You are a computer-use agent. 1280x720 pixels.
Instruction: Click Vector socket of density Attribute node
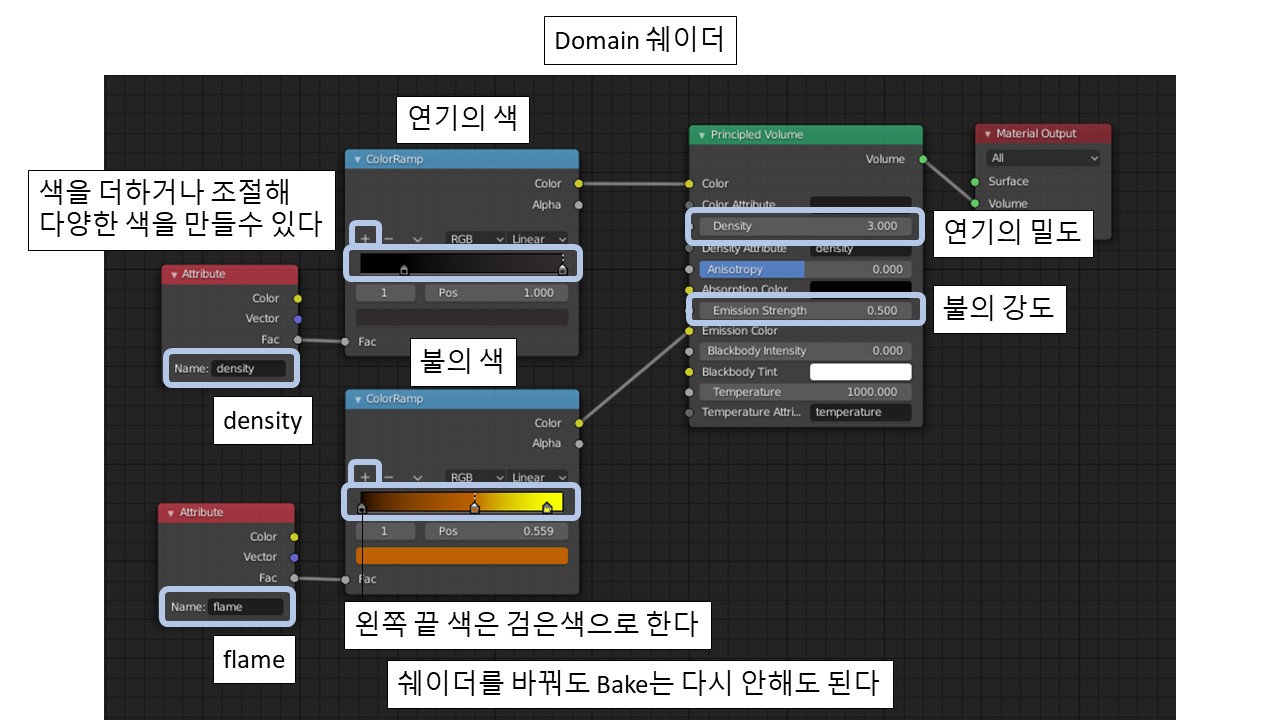tap(297, 318)
